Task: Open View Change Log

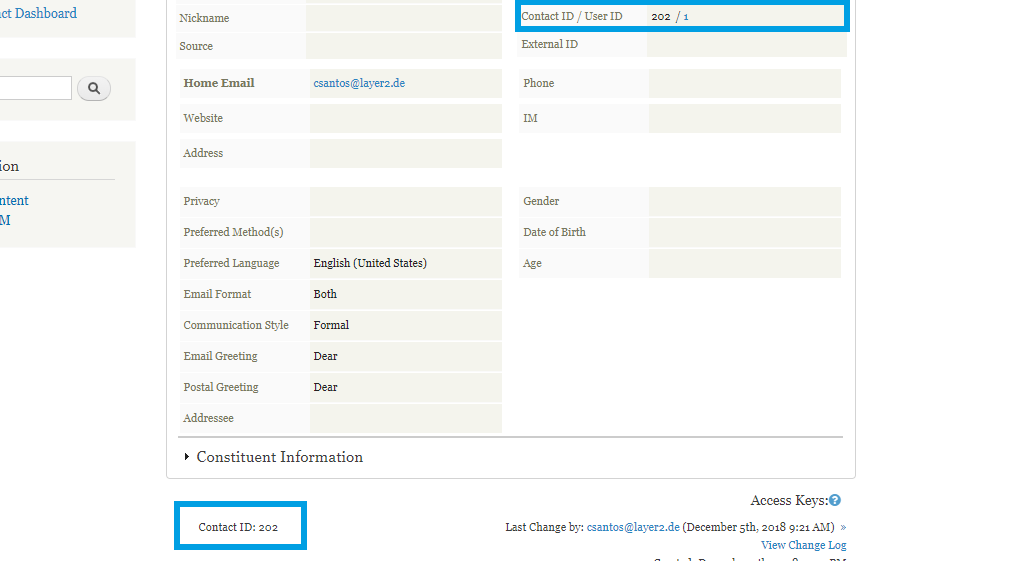Action: click(x=803, y=545)
